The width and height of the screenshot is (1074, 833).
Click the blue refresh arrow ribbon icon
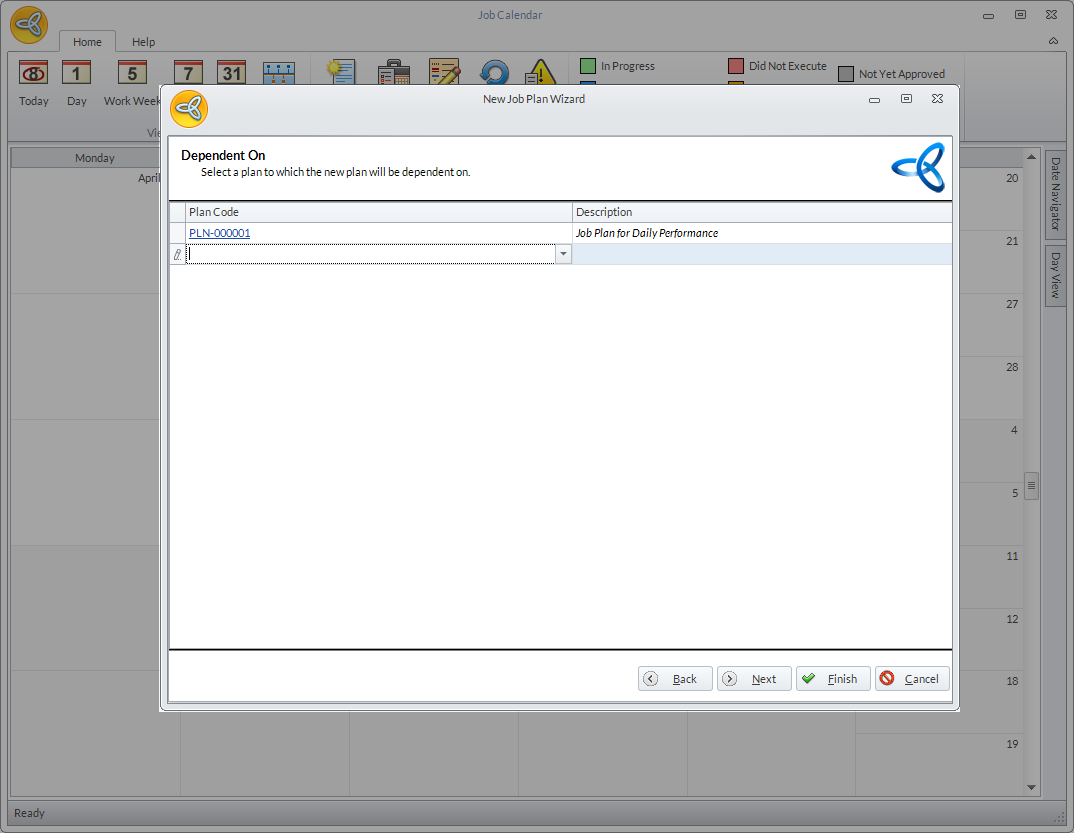(x=494, y=73)
